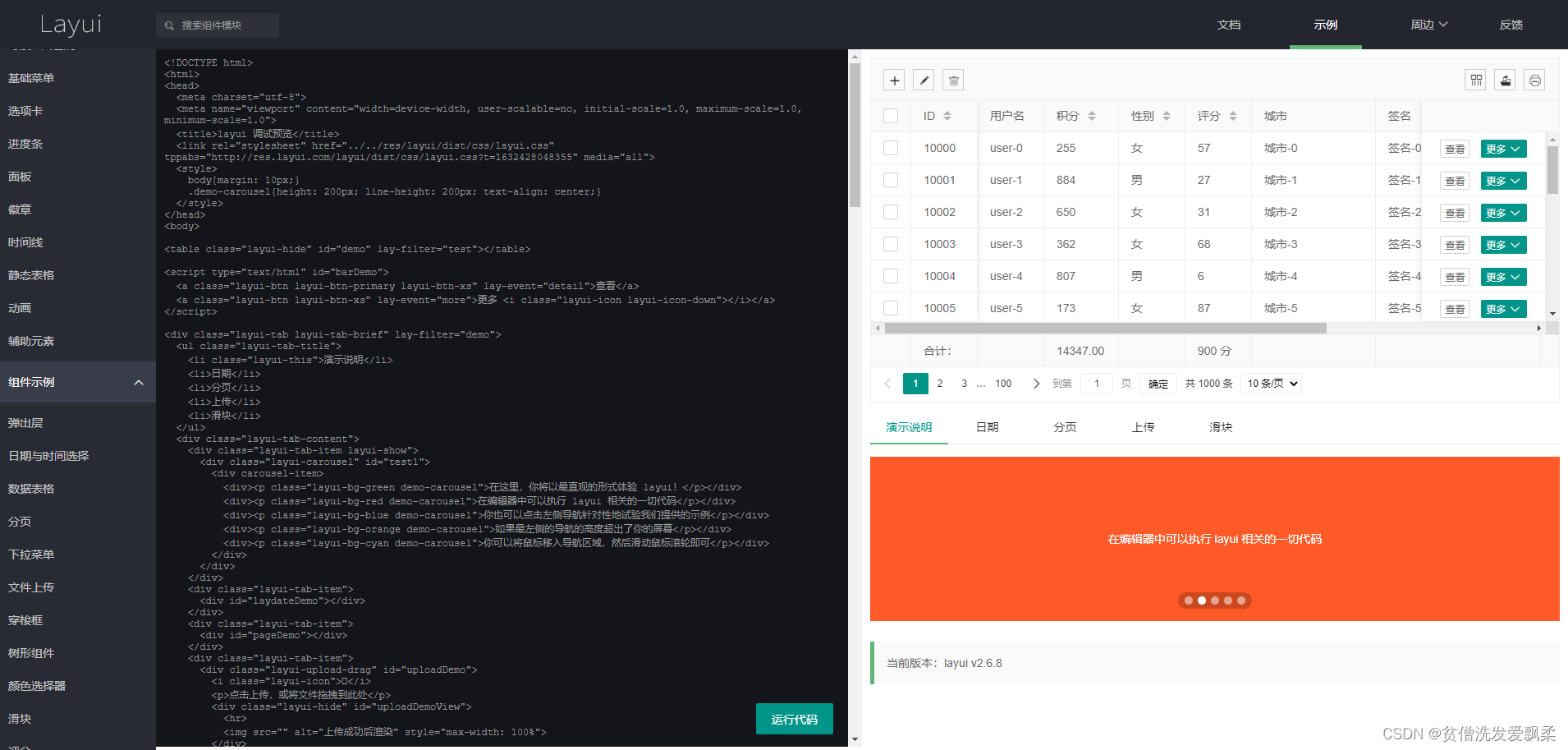Switch to the 演示说明 tab
1568x750 pixels.
click(x=909, y=427)
